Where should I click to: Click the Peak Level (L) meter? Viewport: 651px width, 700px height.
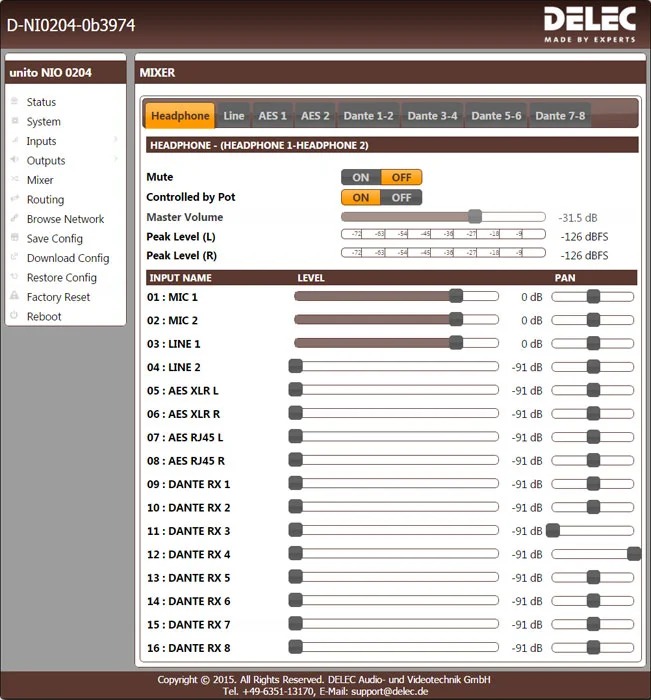[x=443, y=234]
